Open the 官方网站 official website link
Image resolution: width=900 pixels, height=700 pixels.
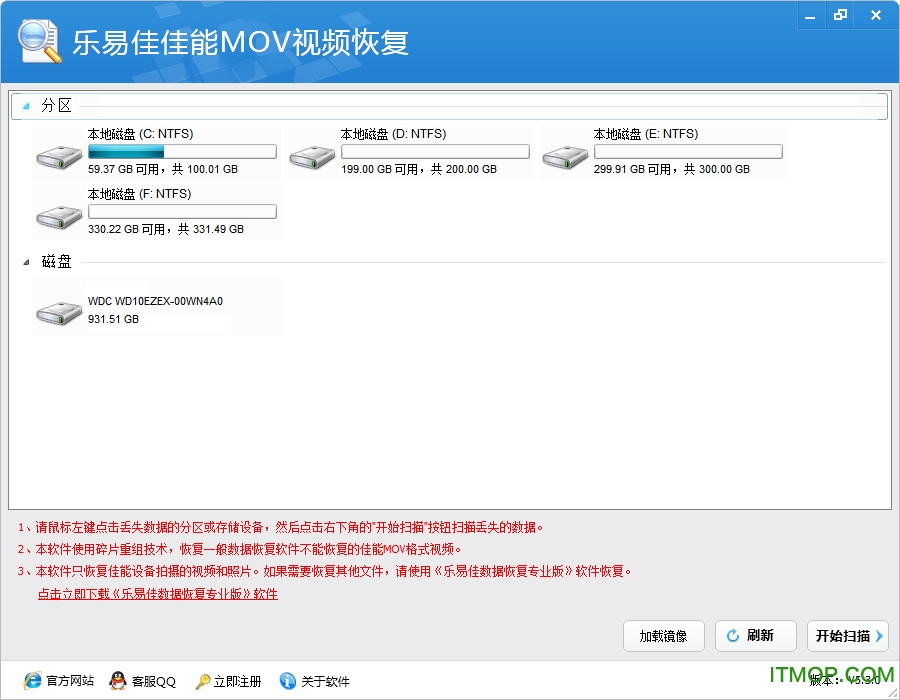(70, 681)
